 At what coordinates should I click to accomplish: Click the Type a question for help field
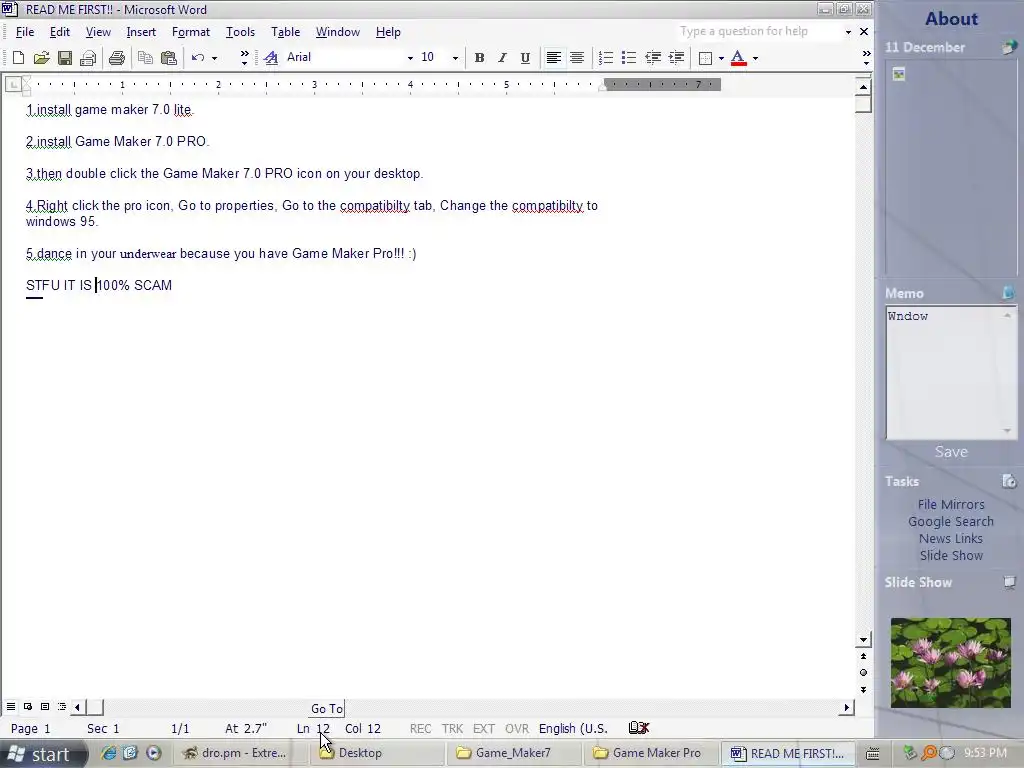click(x=758, y=31)
